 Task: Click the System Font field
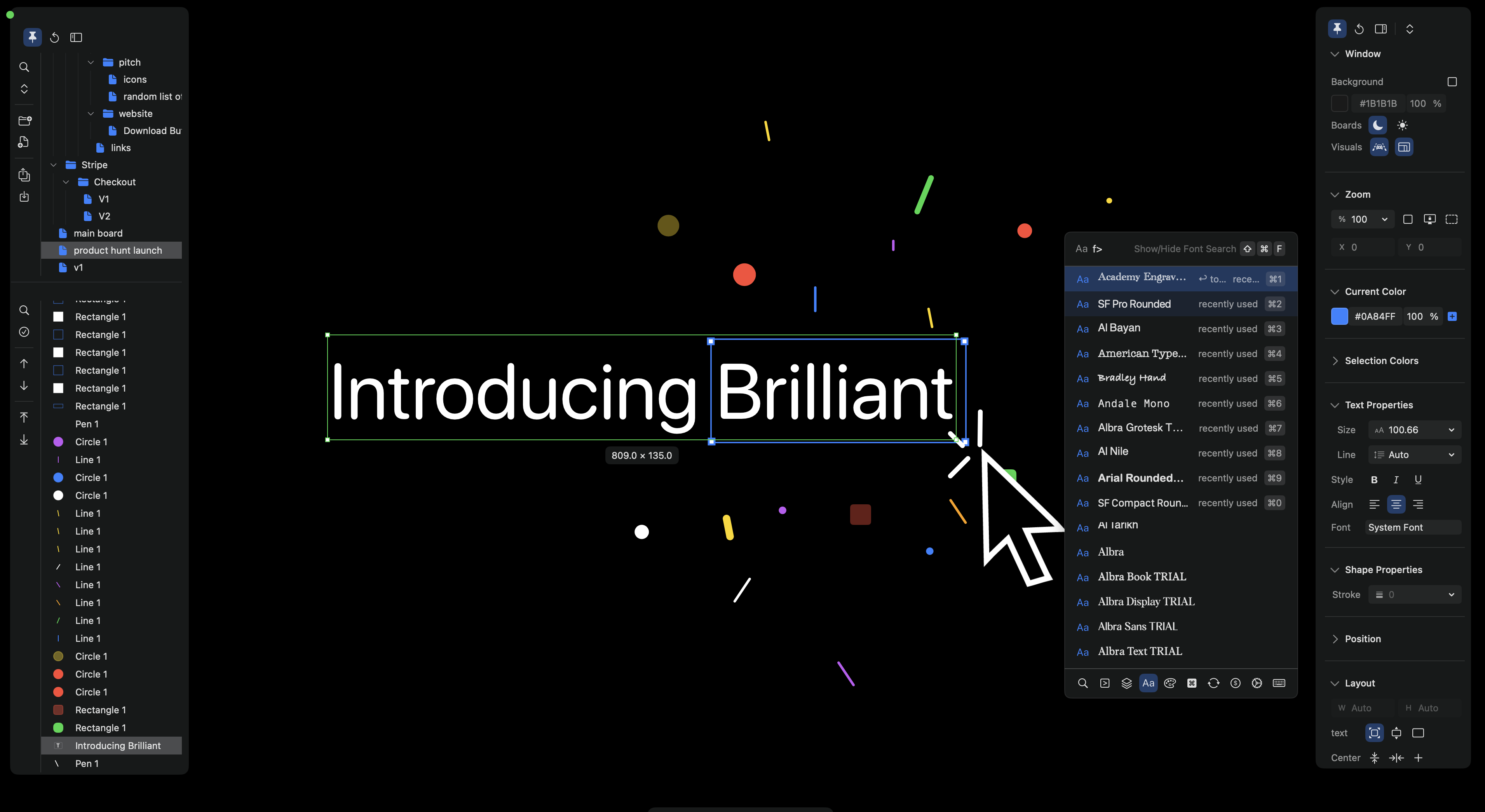pyautogui.click(x=1413, y=527)
